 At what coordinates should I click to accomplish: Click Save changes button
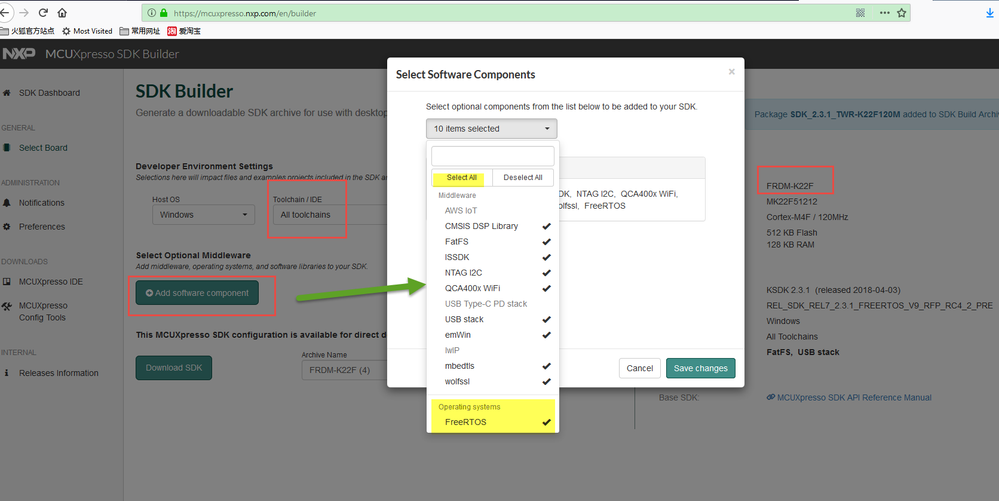point(700,368)
